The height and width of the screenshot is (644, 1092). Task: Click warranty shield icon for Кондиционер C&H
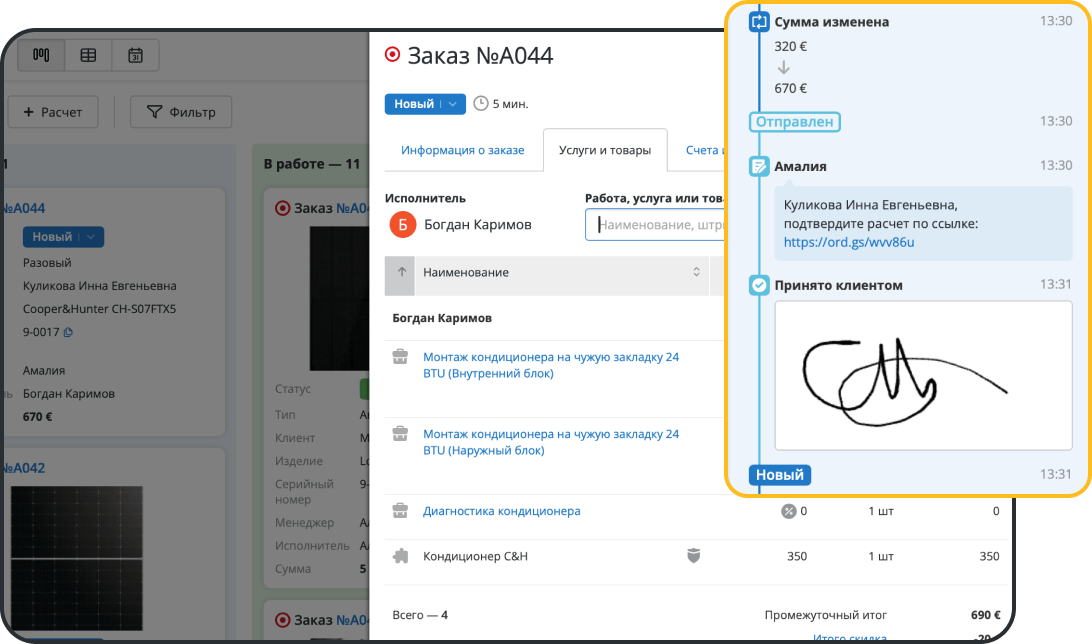[x=692, y=556]
